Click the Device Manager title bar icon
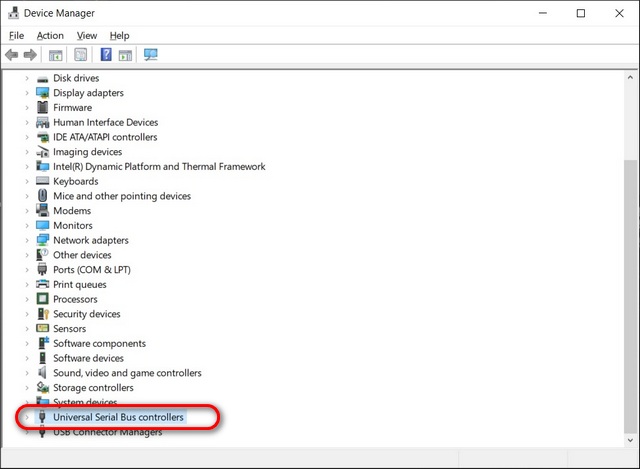The image size is (640, 469). coord(13,13)
